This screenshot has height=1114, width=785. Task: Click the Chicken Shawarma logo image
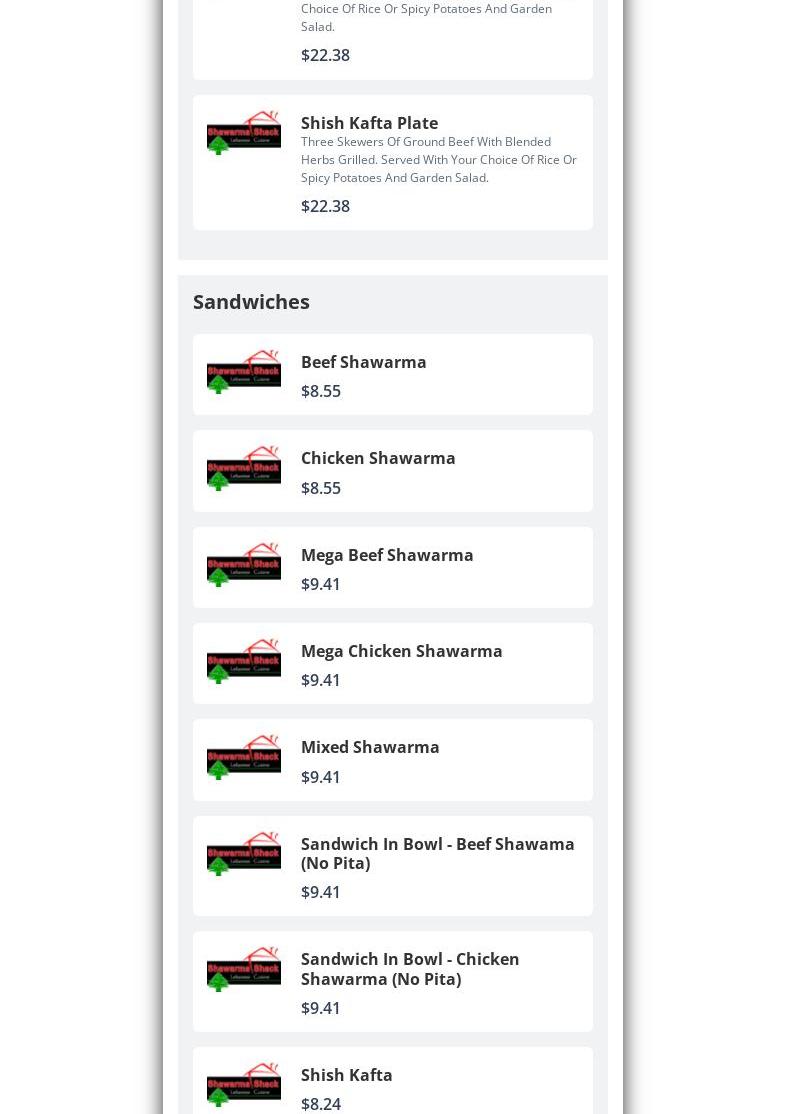(243, 468)
